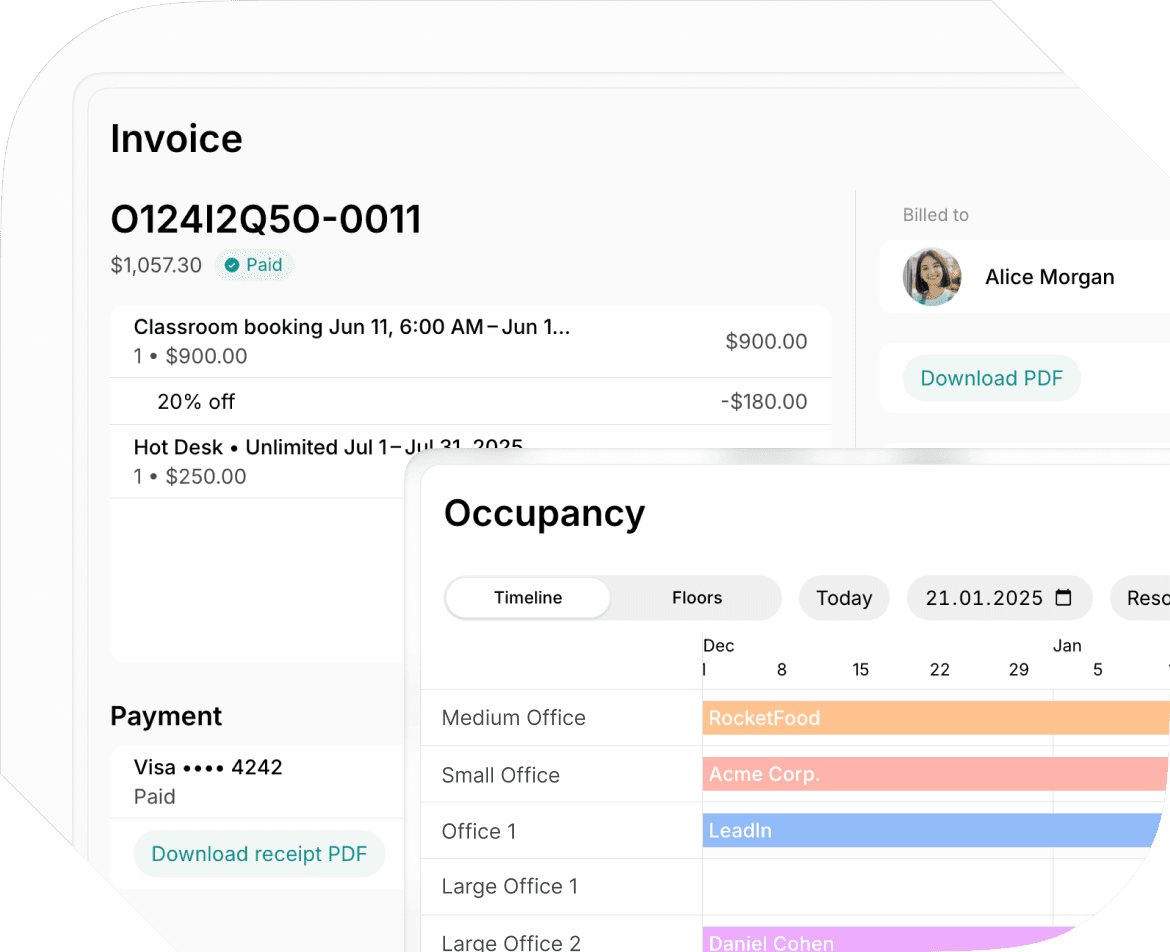The image size is (1170, 952).
Task: Click the Medium Office row label
Action: coord(513,717)
